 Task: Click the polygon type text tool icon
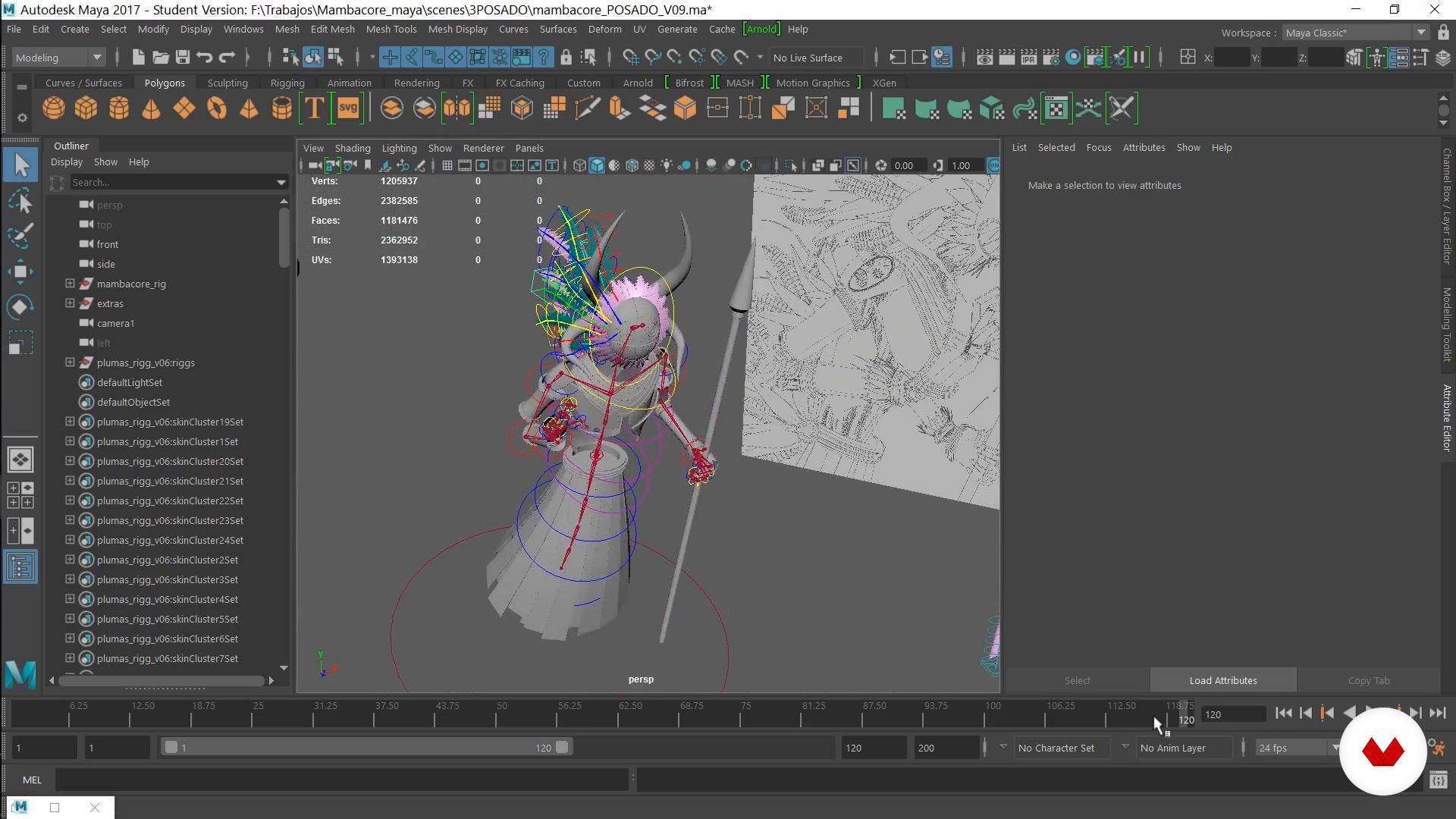313,108
